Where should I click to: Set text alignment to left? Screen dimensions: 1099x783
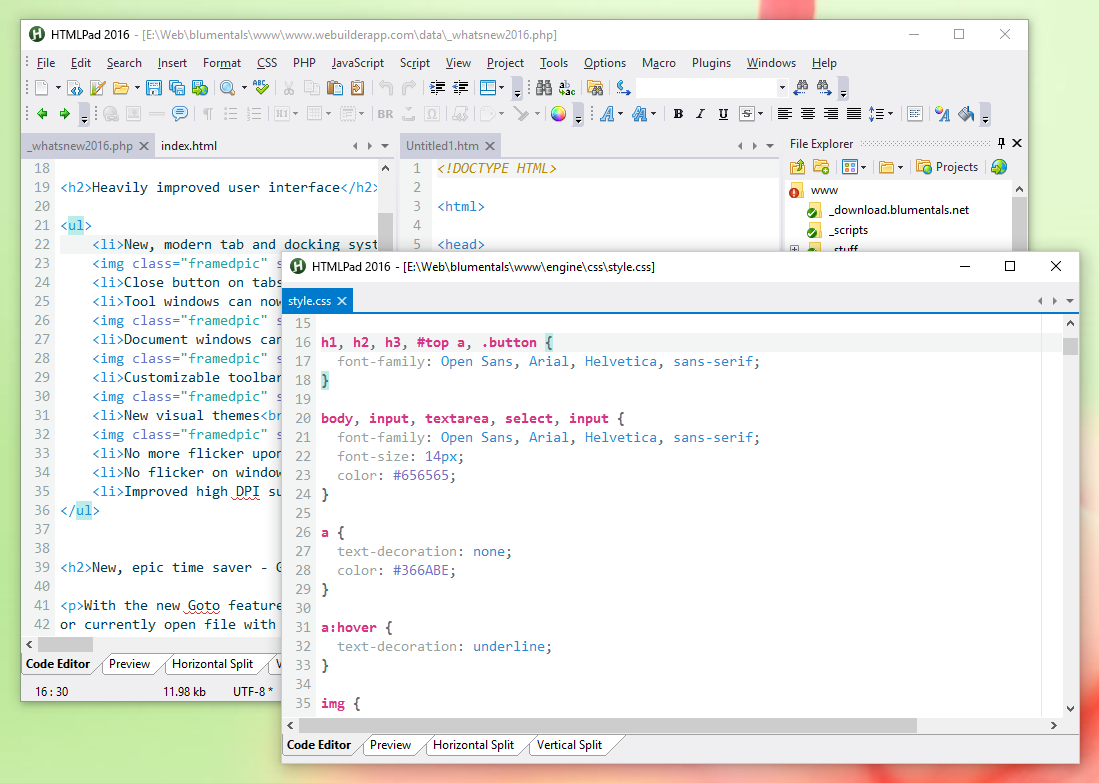785,114
